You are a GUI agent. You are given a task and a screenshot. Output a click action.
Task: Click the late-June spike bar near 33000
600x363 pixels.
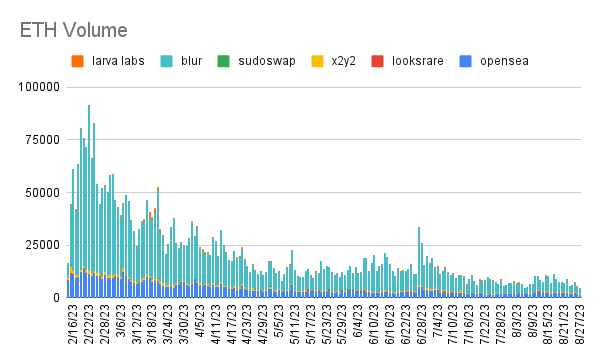pos(419,262)
